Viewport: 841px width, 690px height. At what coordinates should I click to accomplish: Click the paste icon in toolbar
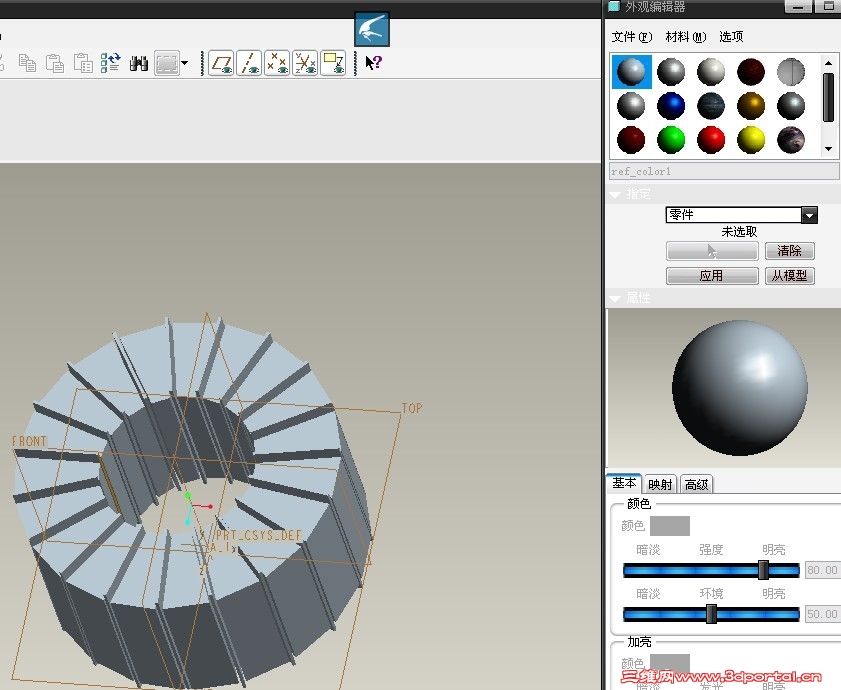55,63
